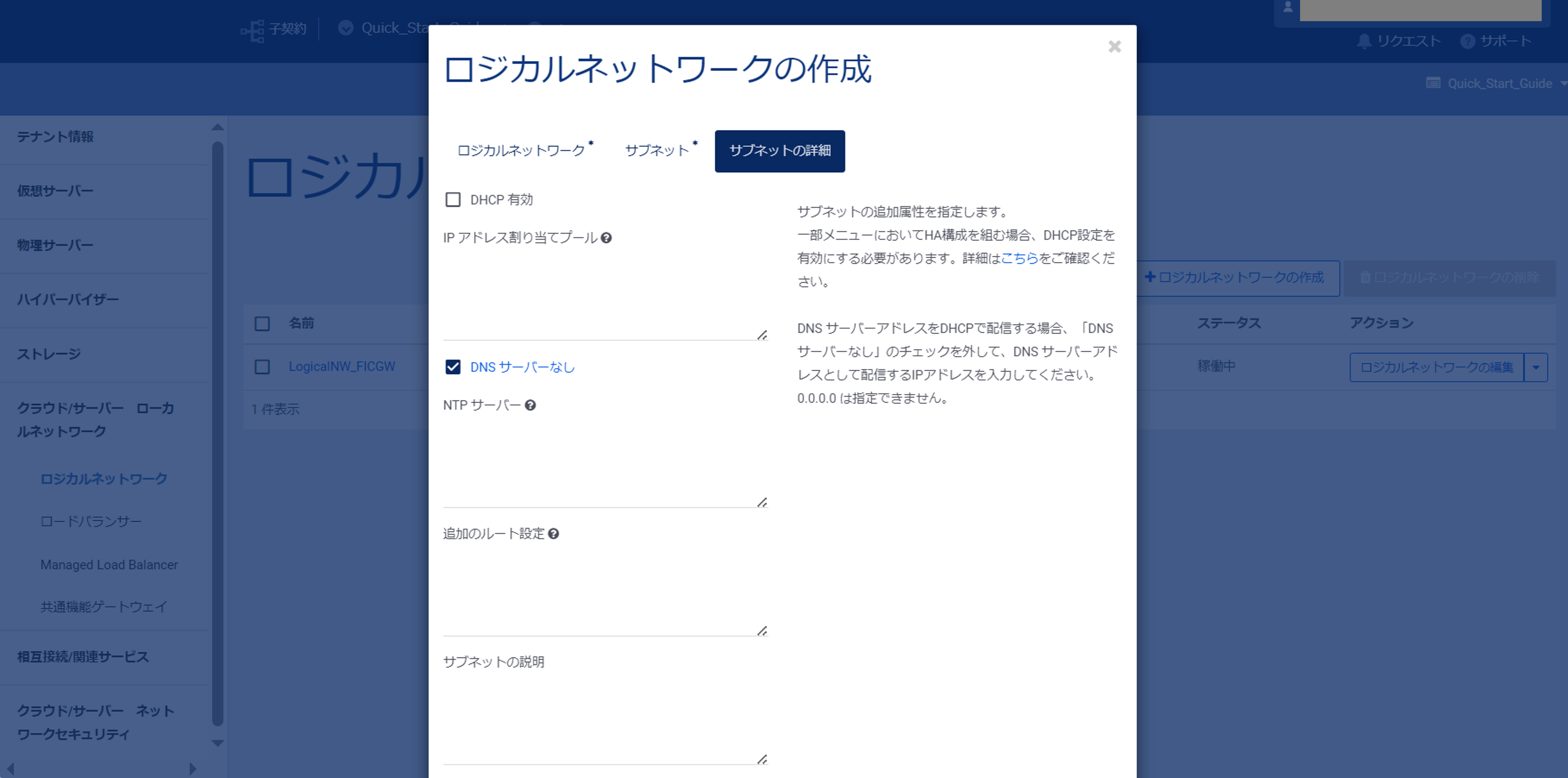
Task: Open テナント情報 in the sidebar
Action: 55,136
